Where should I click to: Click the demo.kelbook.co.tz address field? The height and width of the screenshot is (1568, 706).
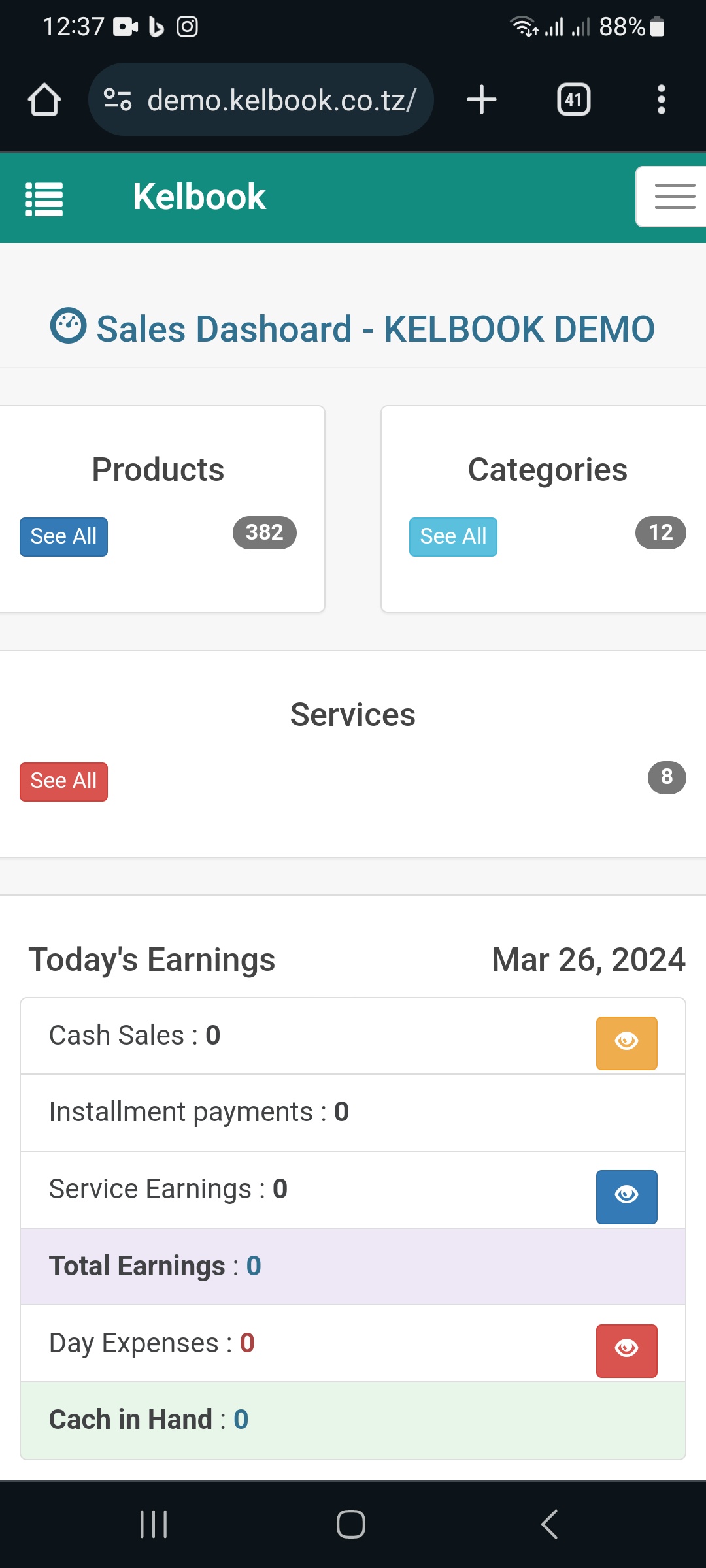point(281,100)
